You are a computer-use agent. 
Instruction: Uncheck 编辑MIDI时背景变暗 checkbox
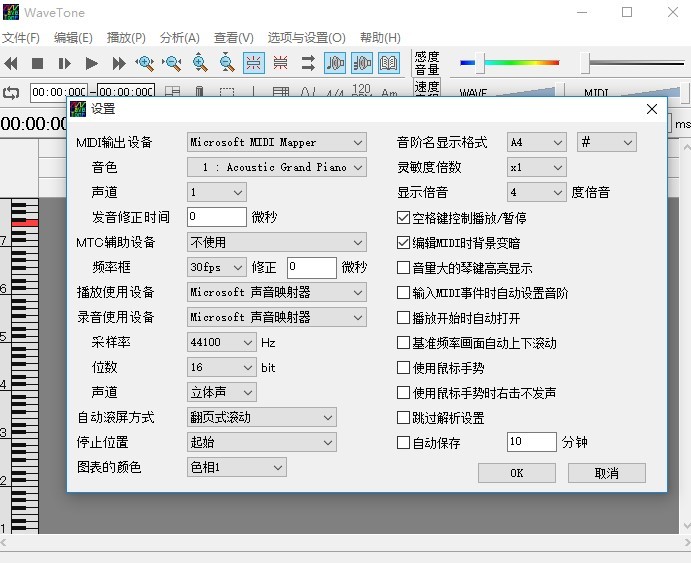click(x=403, y=242)
